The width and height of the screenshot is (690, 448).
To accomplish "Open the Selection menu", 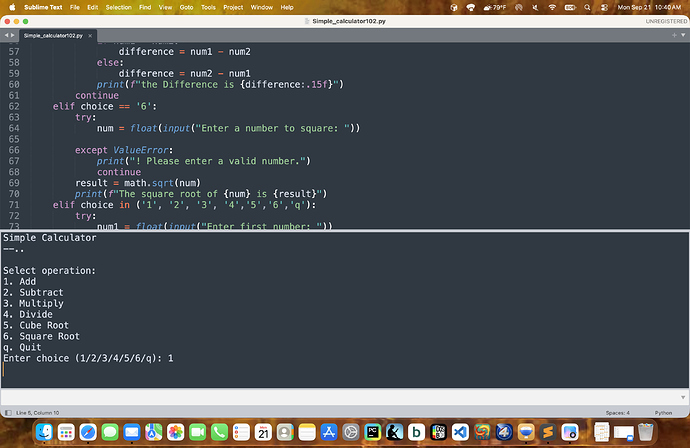I will click(x=118, y=7).
